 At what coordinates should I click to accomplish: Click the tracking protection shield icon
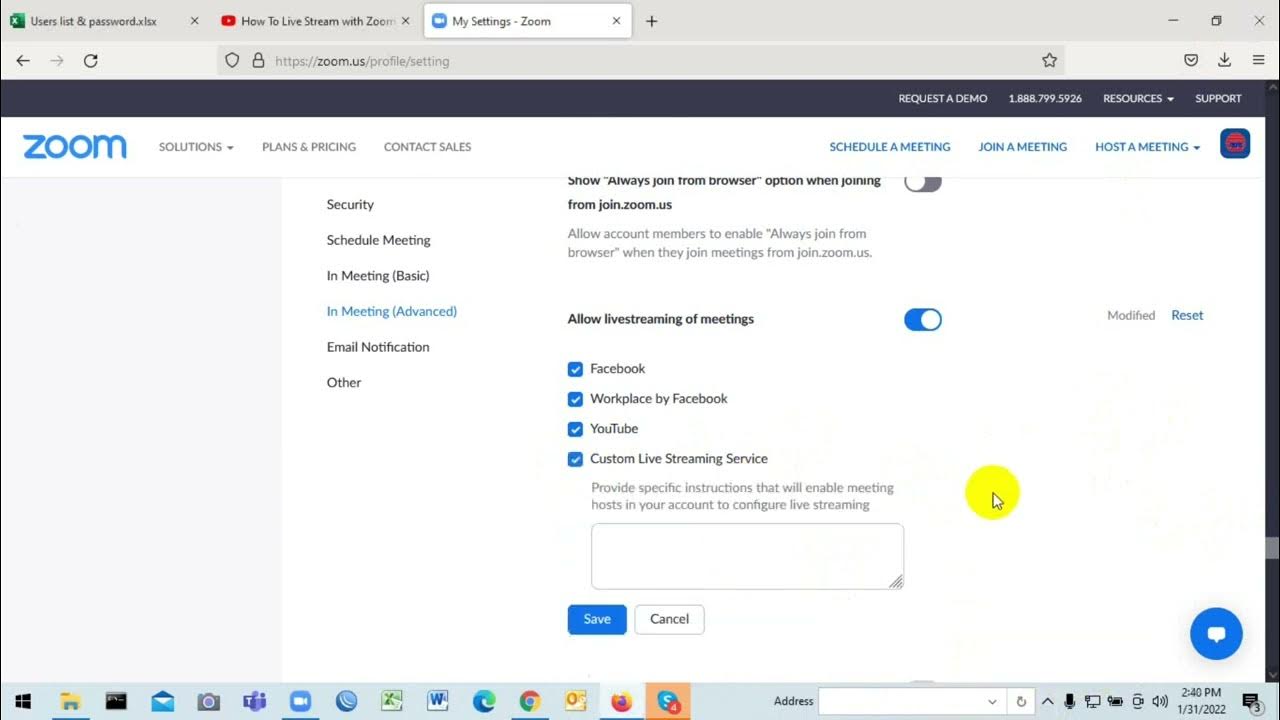point(232,60)
